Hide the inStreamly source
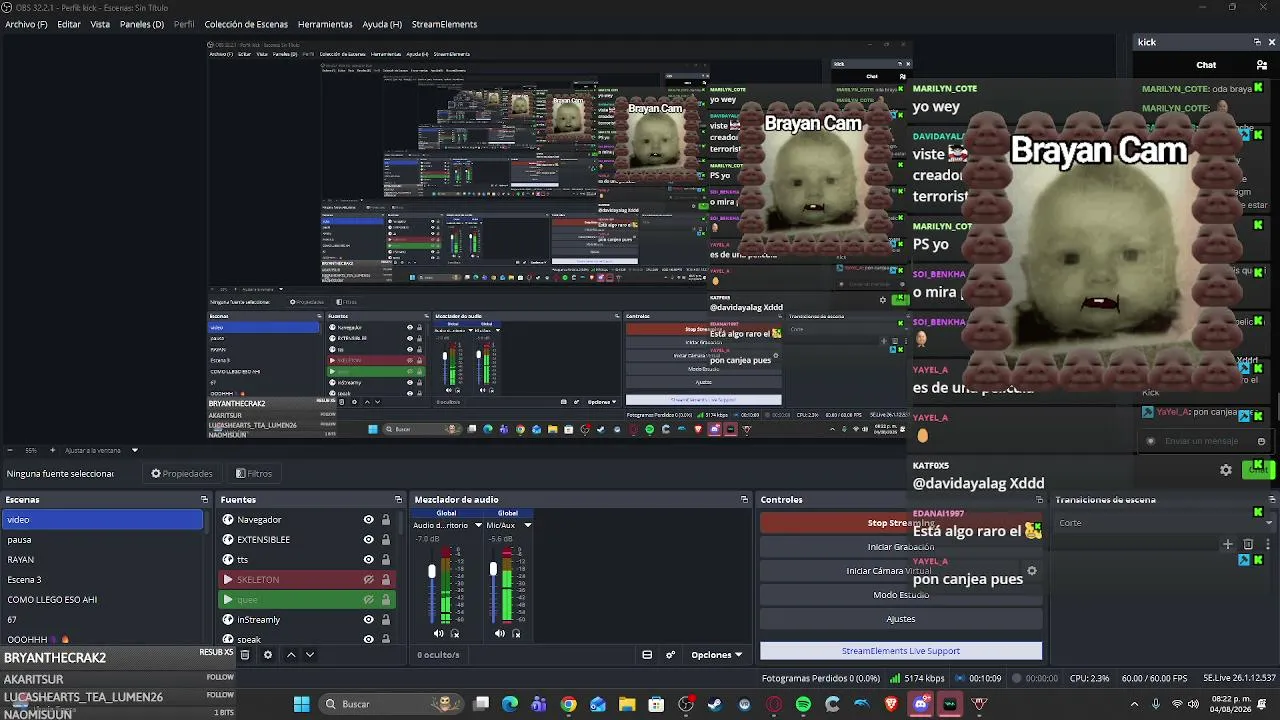Image resolution: width=1280 pixels, height=720 pixels. point(369,620)
